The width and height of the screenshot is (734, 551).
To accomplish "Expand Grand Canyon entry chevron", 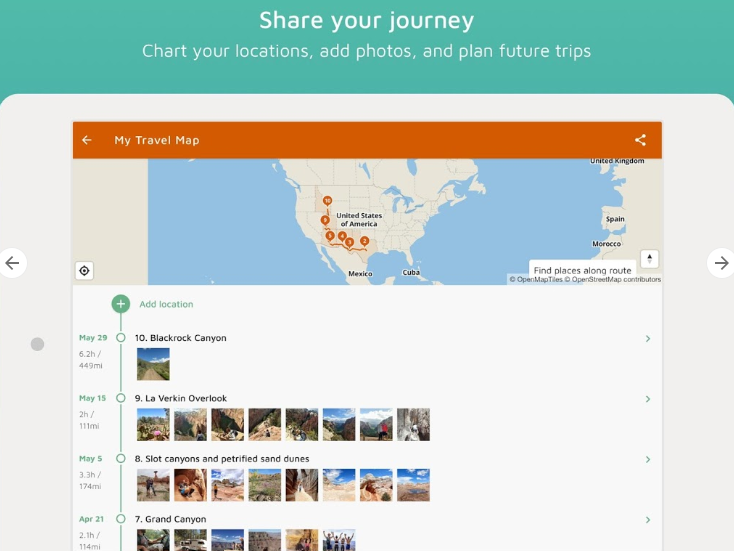I will (x=648, y=520).
